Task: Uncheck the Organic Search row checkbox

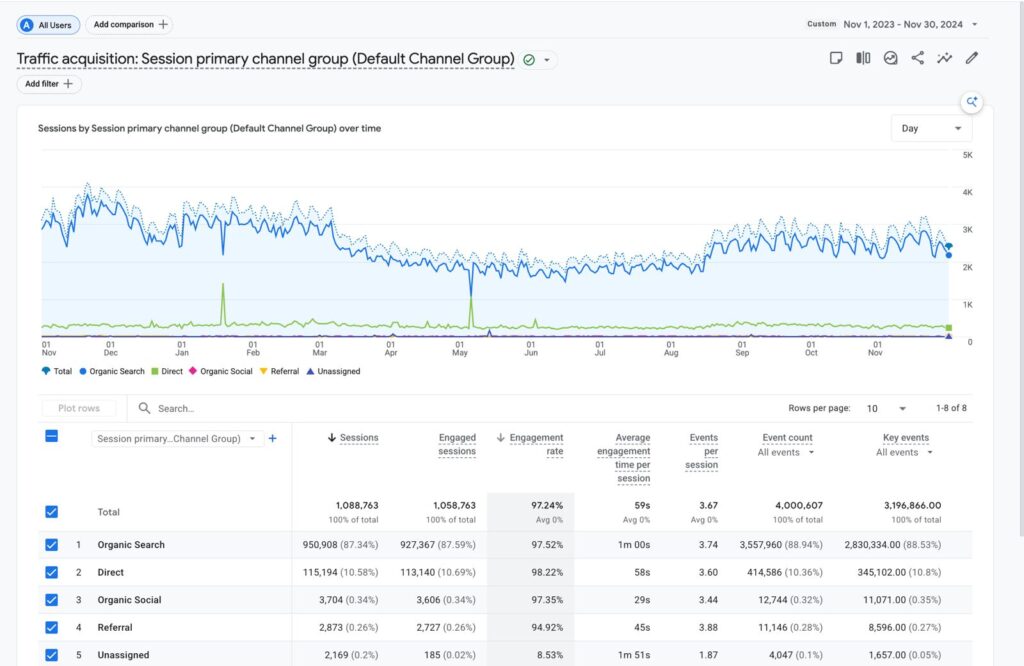Action: tap(52, 545)
